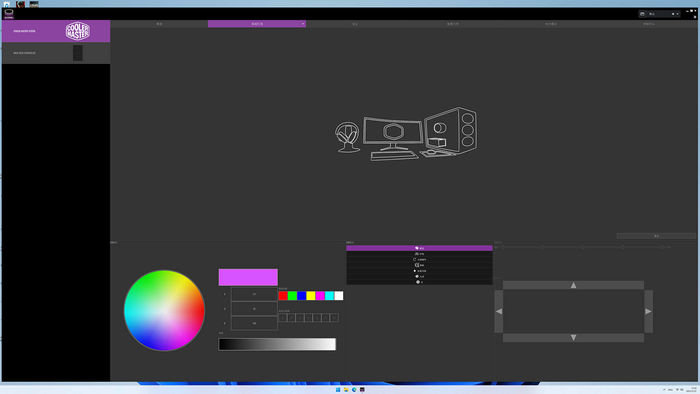The height and width of the screenshot is (394, 700).
Task: Click the down arrow direction button
Action: [573, 338]
